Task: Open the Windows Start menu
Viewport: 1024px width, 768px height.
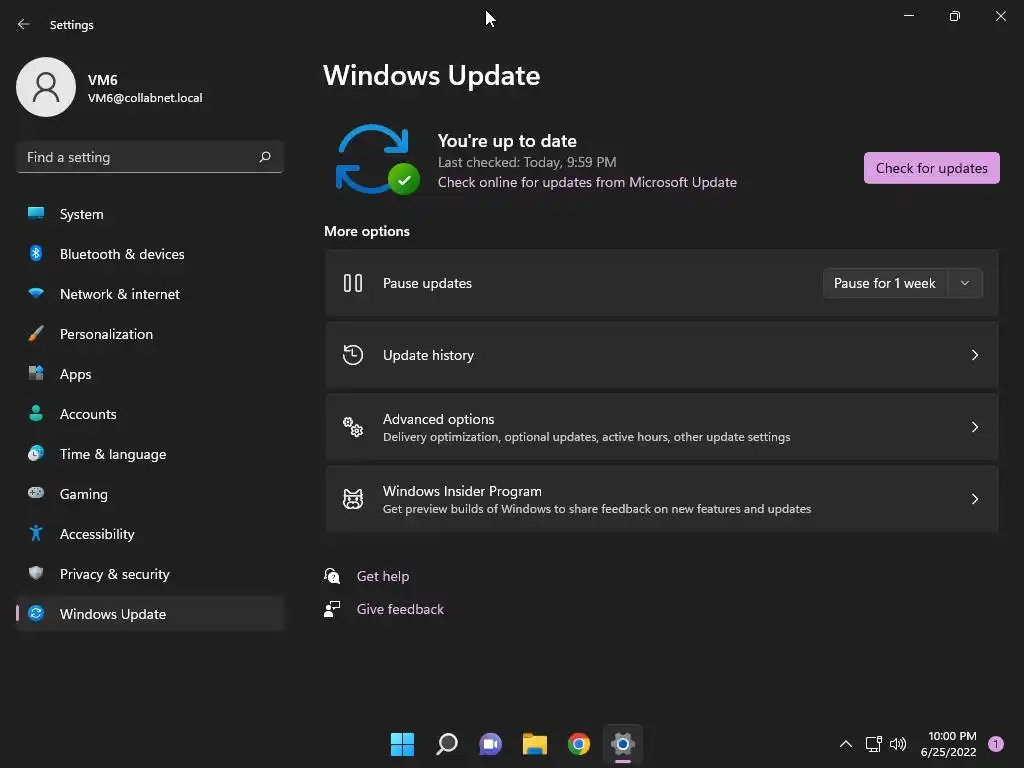Action: point(402,744)
